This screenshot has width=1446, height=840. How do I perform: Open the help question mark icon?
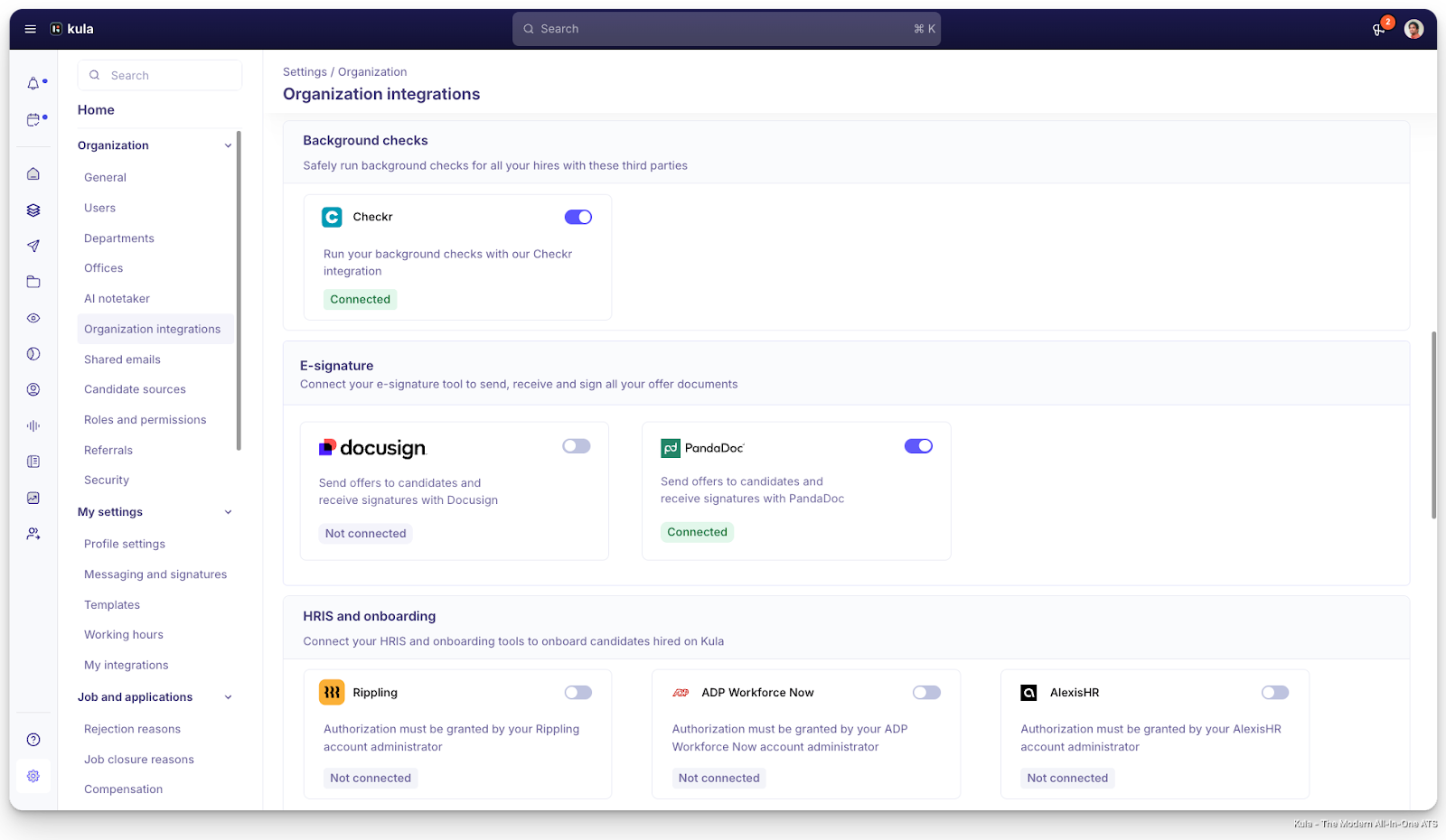point(33,740)
